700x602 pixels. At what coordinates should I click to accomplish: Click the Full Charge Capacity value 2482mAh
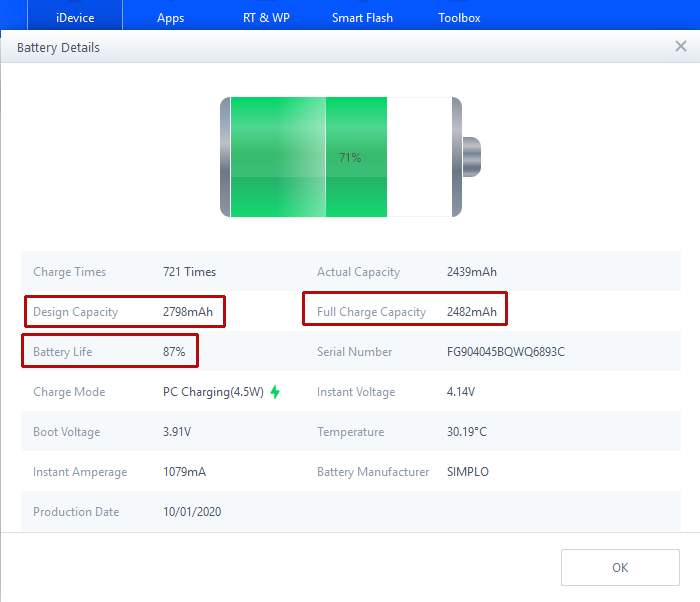(471, 312)
